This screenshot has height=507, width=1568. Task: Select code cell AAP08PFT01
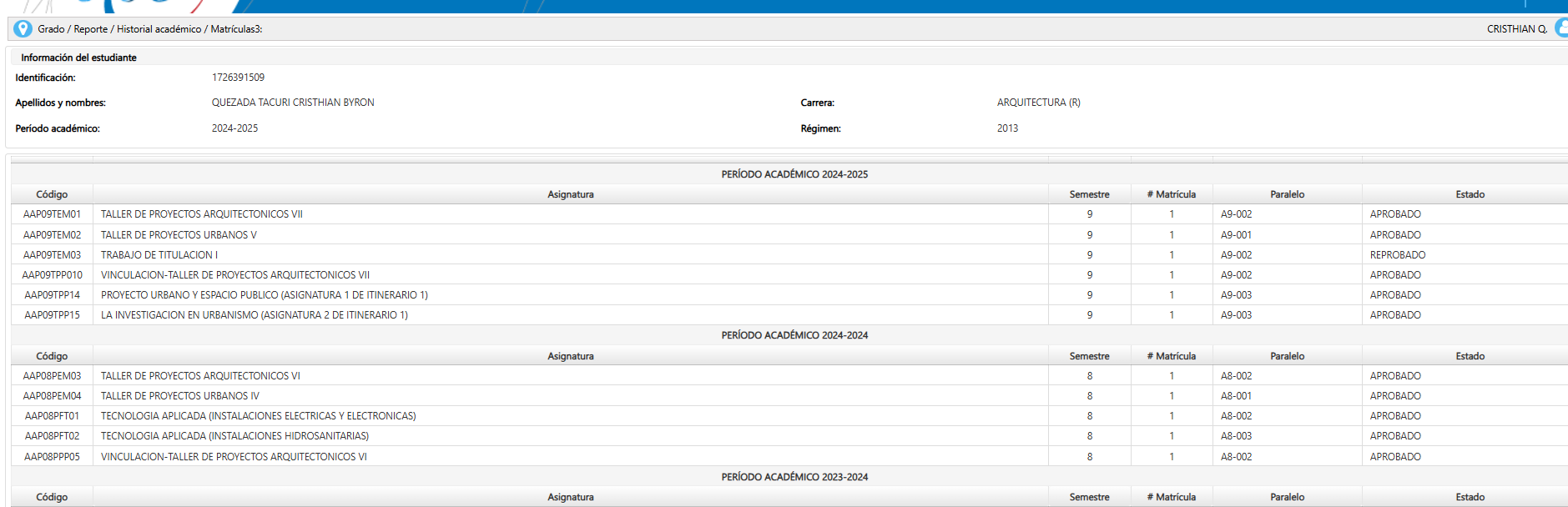point(52,416)
